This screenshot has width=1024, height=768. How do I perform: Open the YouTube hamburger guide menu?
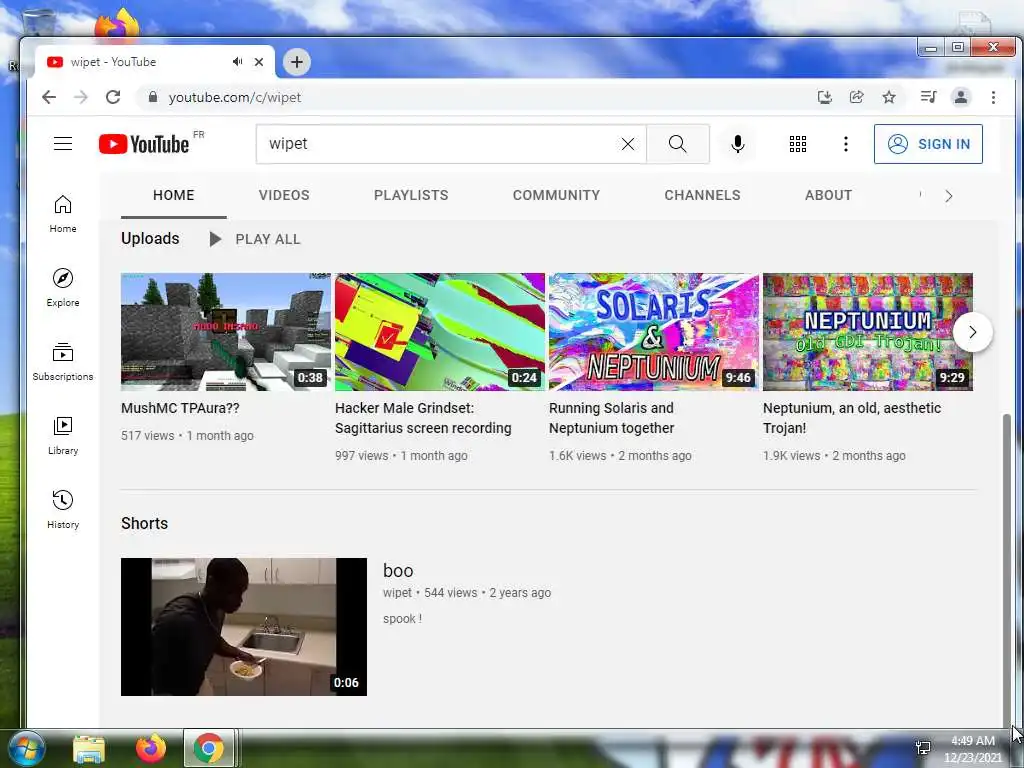(x=63, y=144)
